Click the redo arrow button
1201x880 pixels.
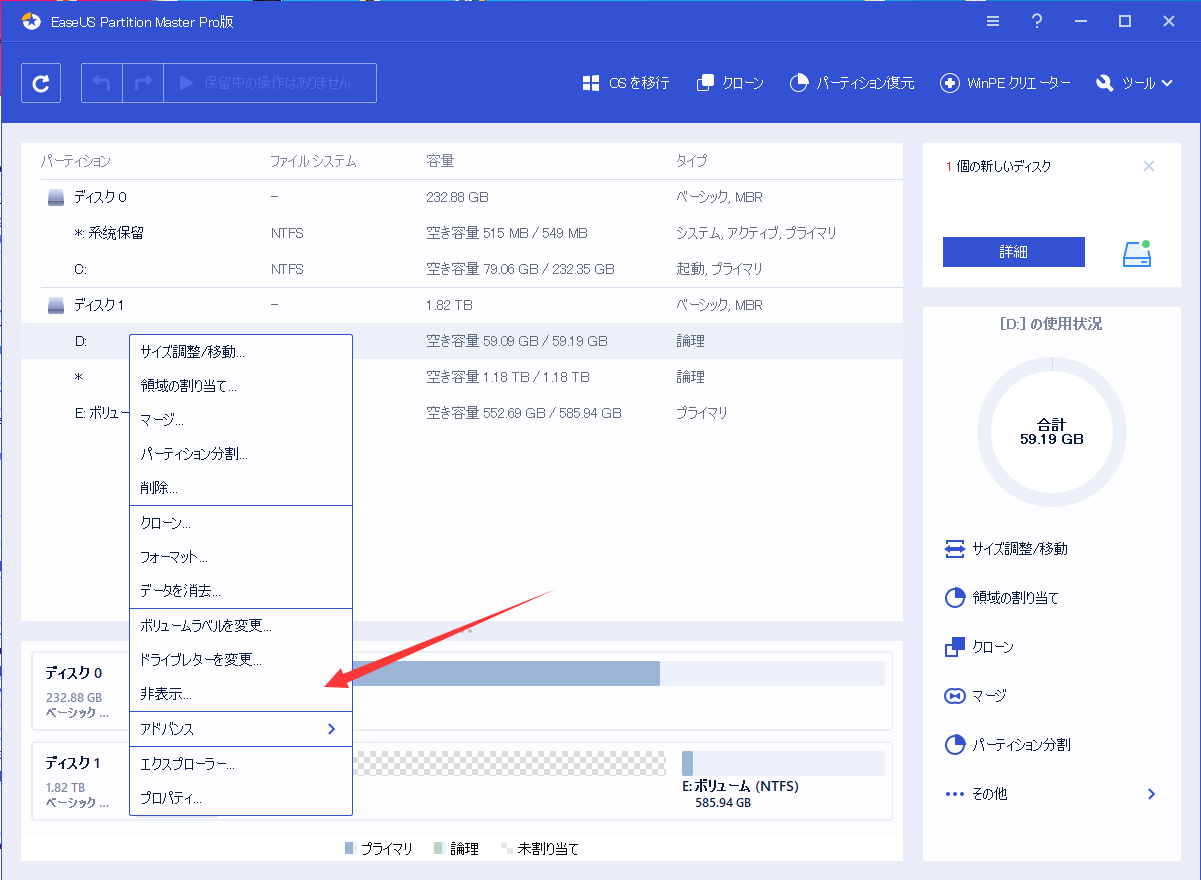click(143, 83)
